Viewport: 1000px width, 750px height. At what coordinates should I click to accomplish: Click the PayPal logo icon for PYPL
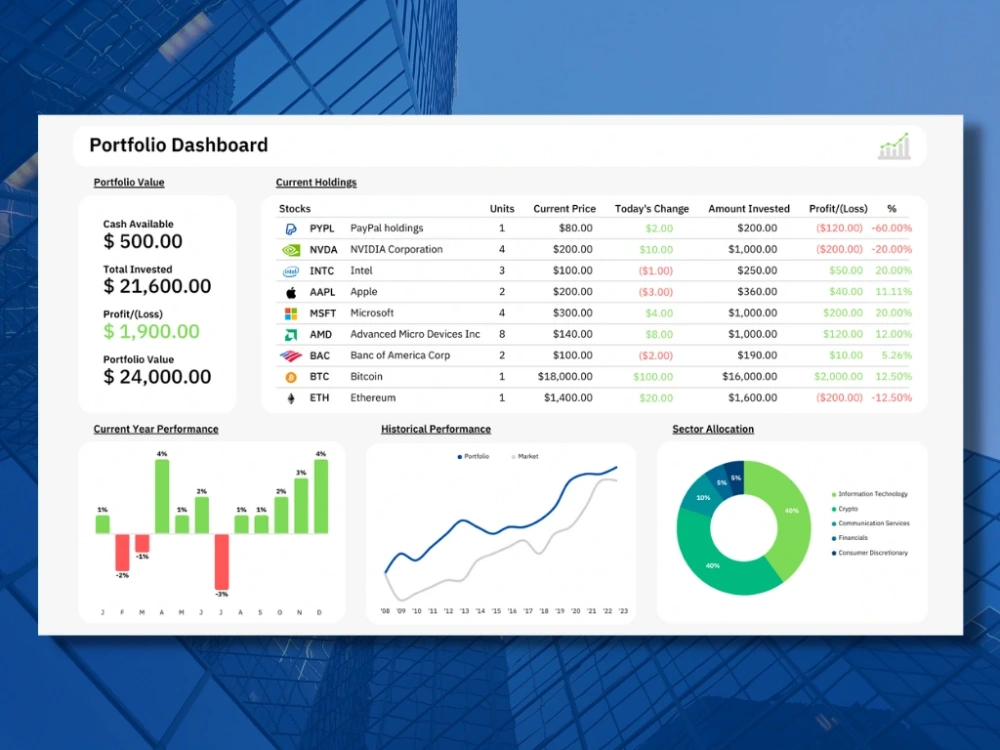[291, 228]
